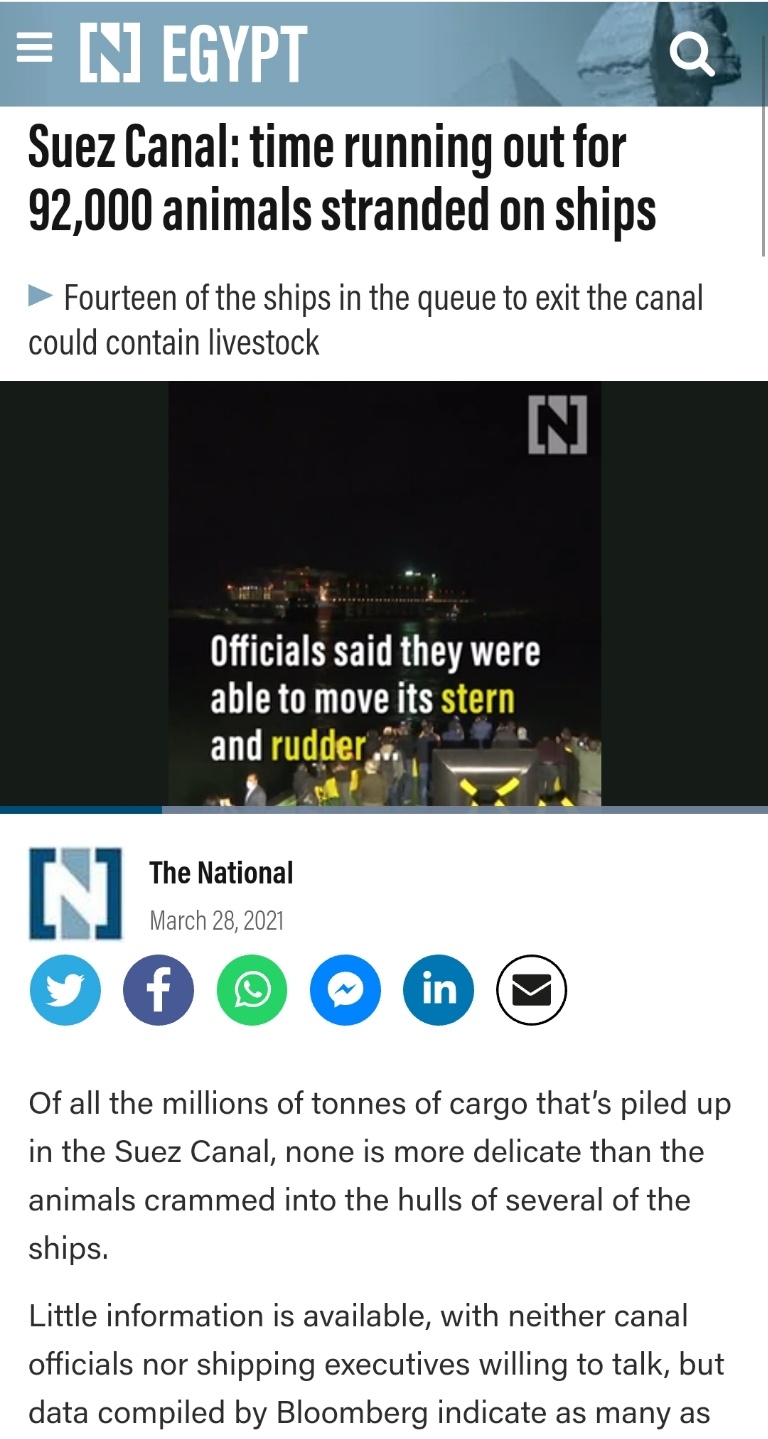This screenshot has height=1439, width=768.
Task: Click the Suez Canal article headline
Action: point(342,180)
